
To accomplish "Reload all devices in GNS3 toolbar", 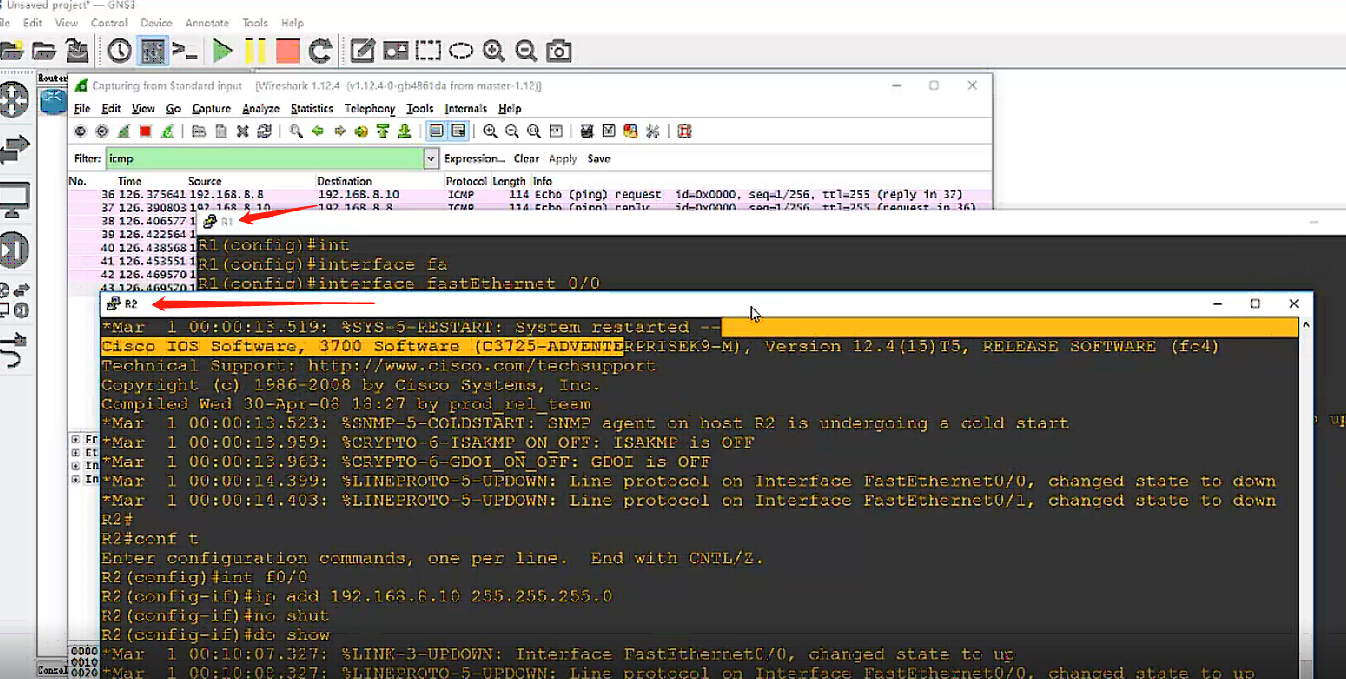I will (x=321, y=50).
